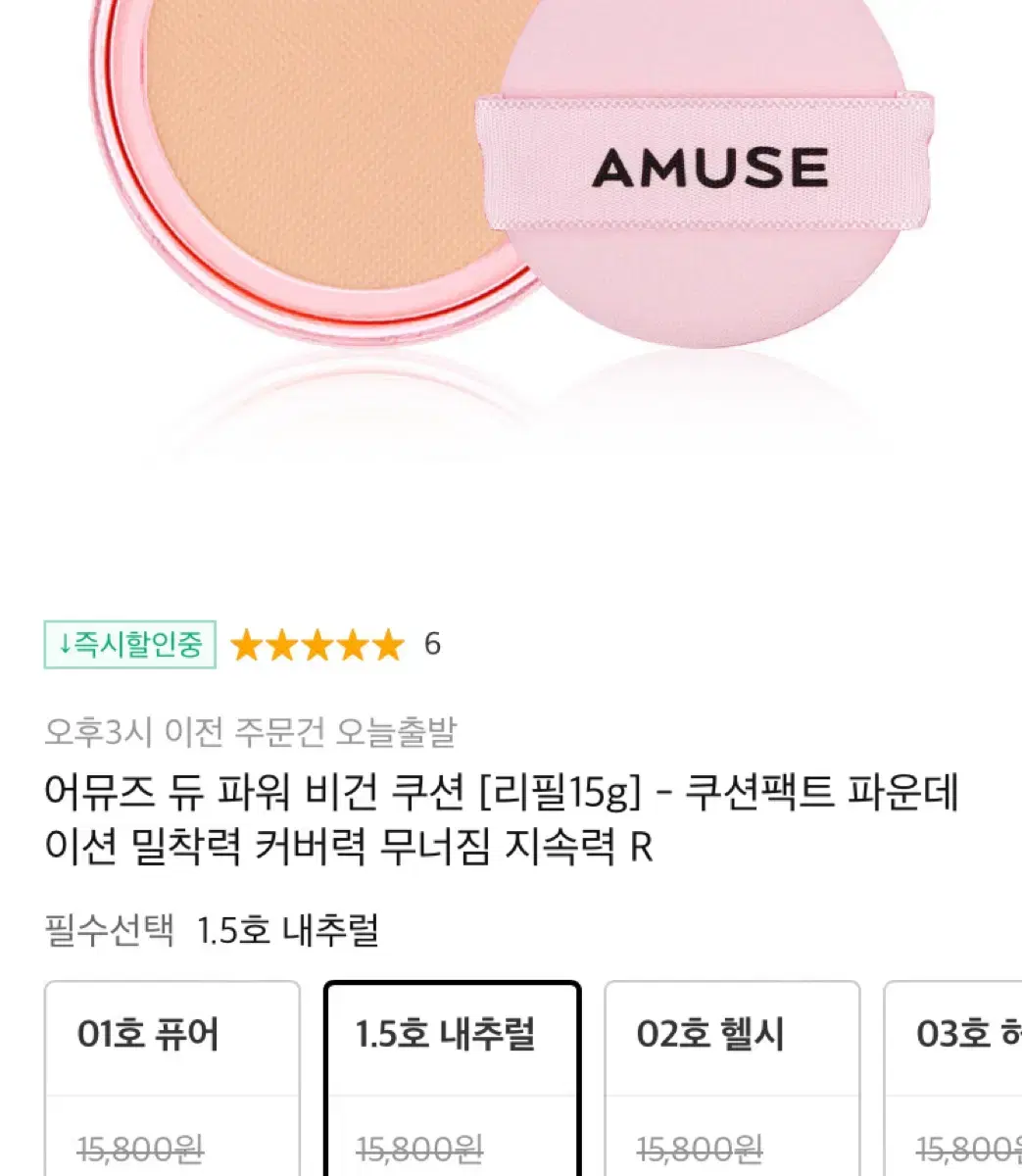Image resolution: width=1022 pixels, height=1176 pixels.
Task: Open the review count 6
Action: [x=432, y=644]
